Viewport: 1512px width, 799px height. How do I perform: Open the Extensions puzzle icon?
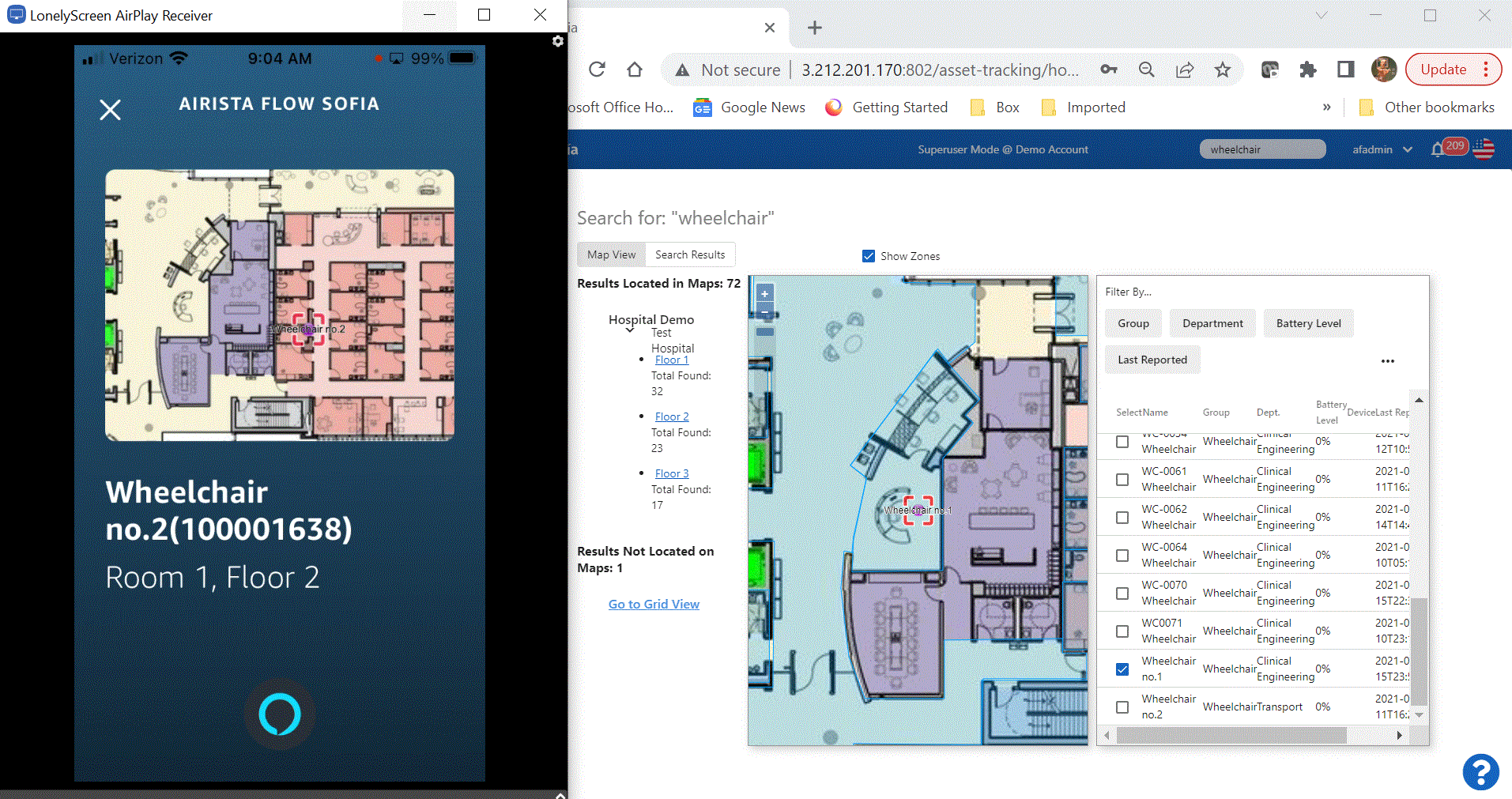click(x=1307, y=70)
